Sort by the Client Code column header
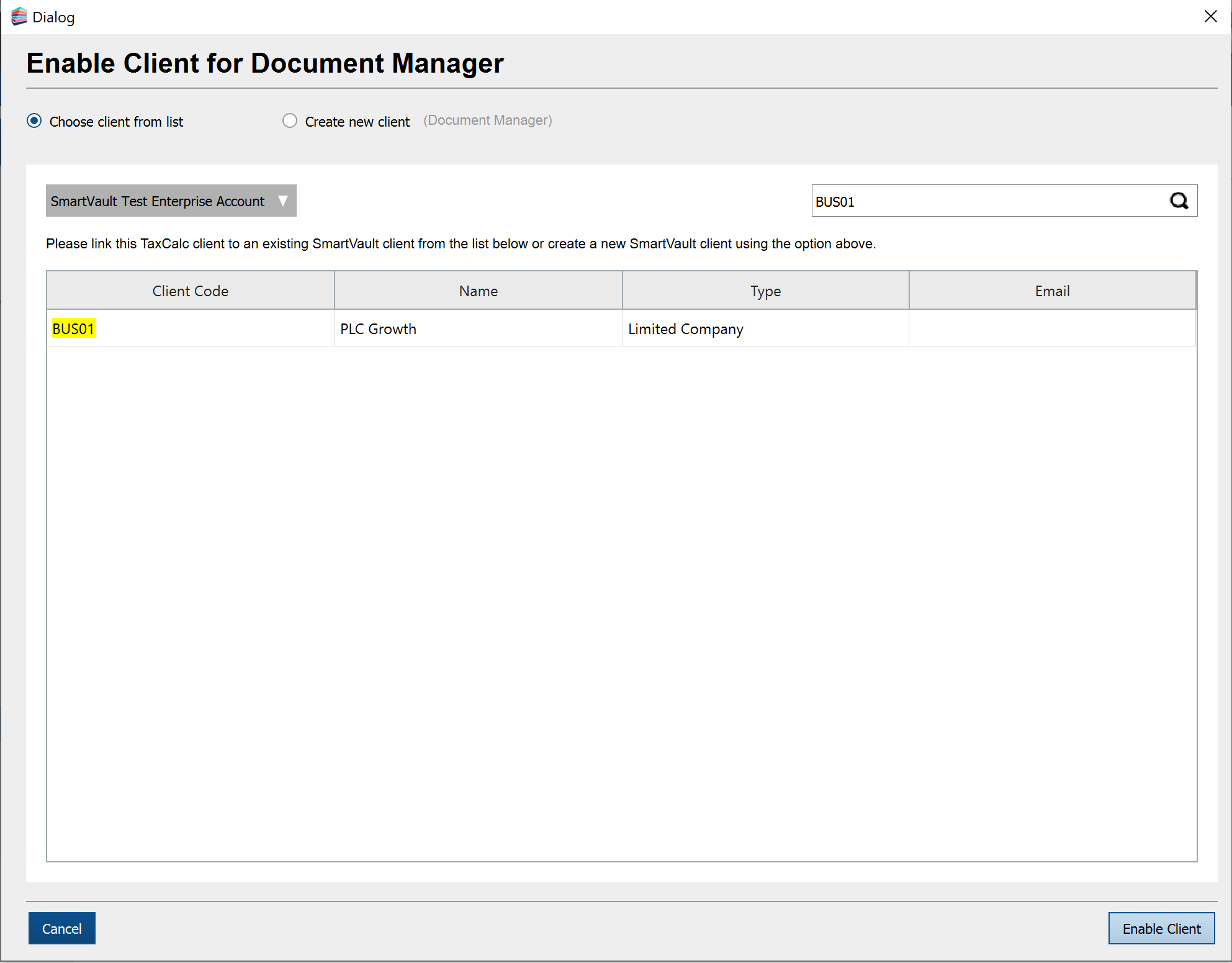1232x963 pixels. 191,291
